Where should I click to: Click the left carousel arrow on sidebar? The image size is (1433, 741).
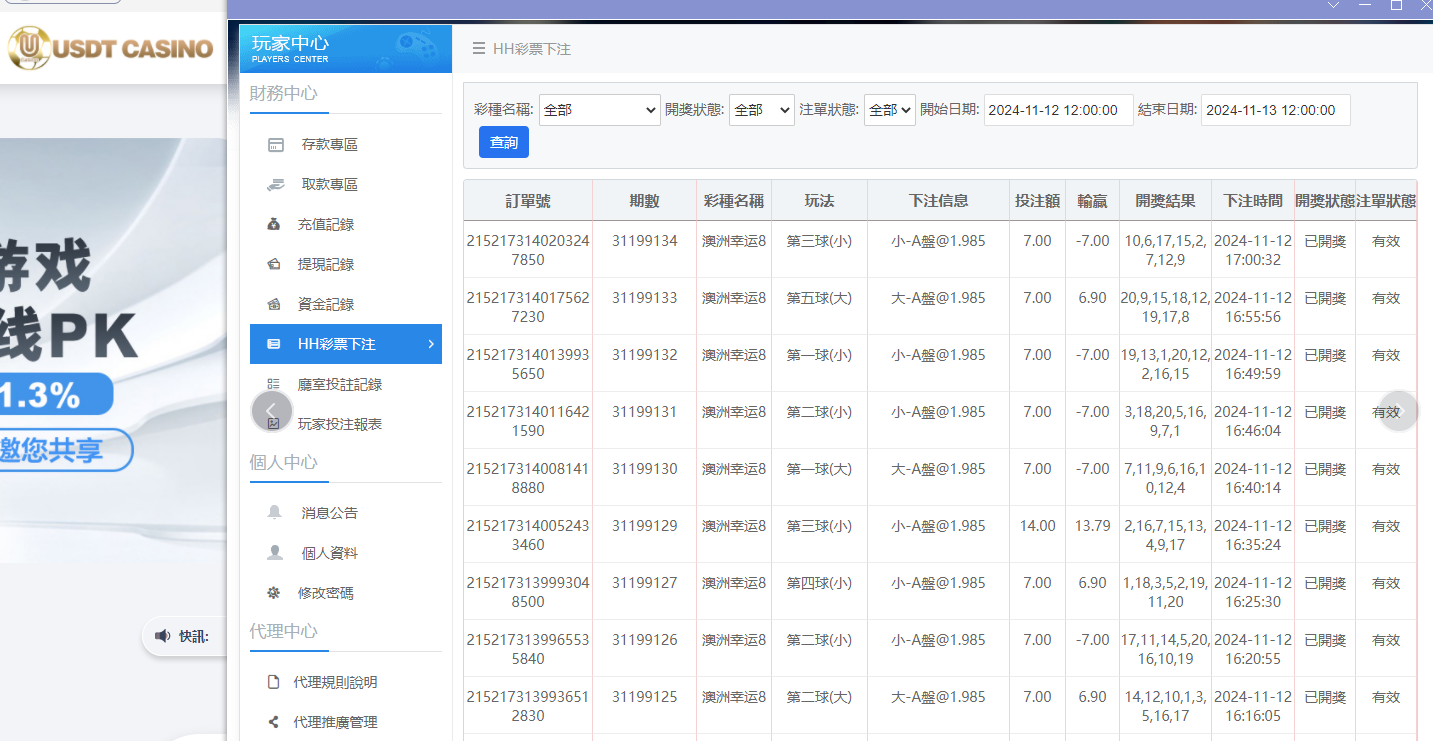(270, 410)
